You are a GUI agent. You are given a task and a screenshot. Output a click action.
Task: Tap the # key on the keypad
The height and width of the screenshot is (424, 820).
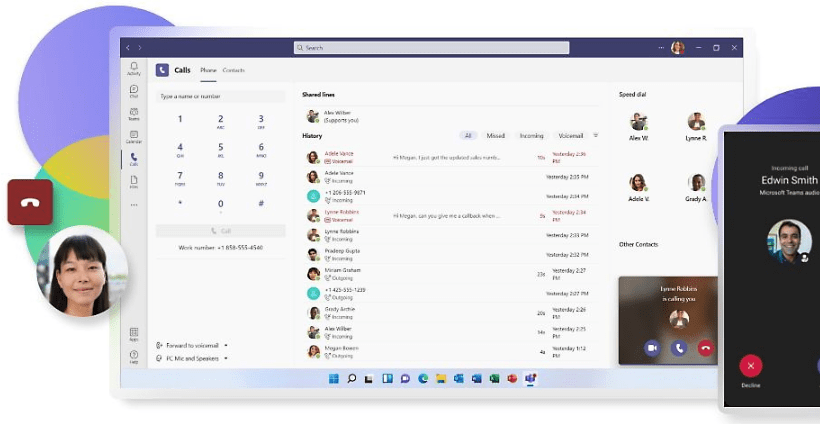coord(261,203)
